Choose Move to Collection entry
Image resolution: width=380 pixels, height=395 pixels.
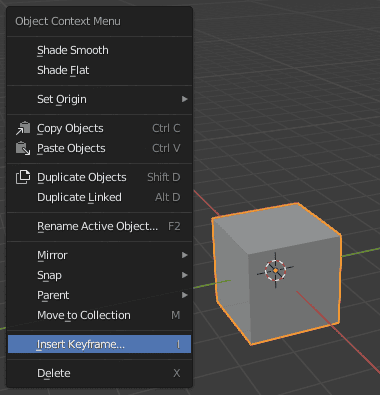click(99, 315)
